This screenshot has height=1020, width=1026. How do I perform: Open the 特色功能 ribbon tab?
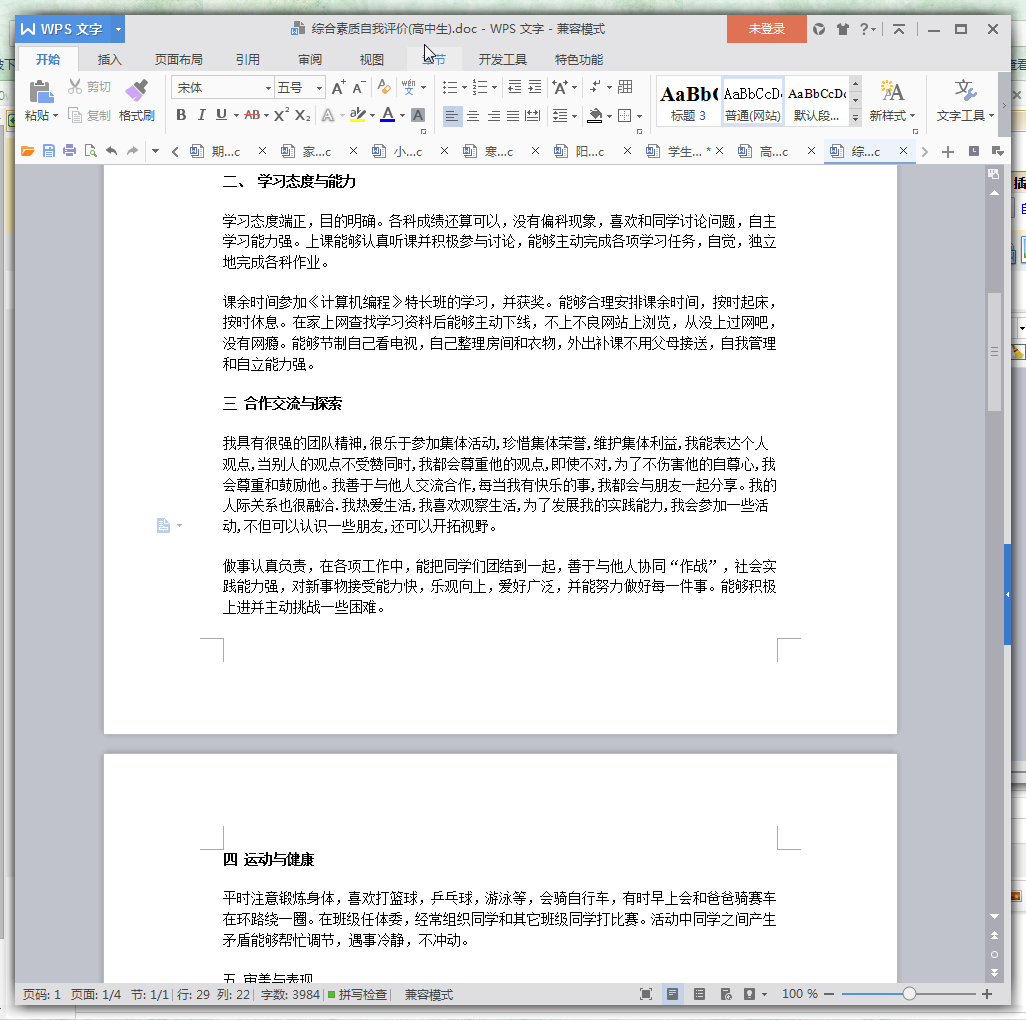pos(578,60)
